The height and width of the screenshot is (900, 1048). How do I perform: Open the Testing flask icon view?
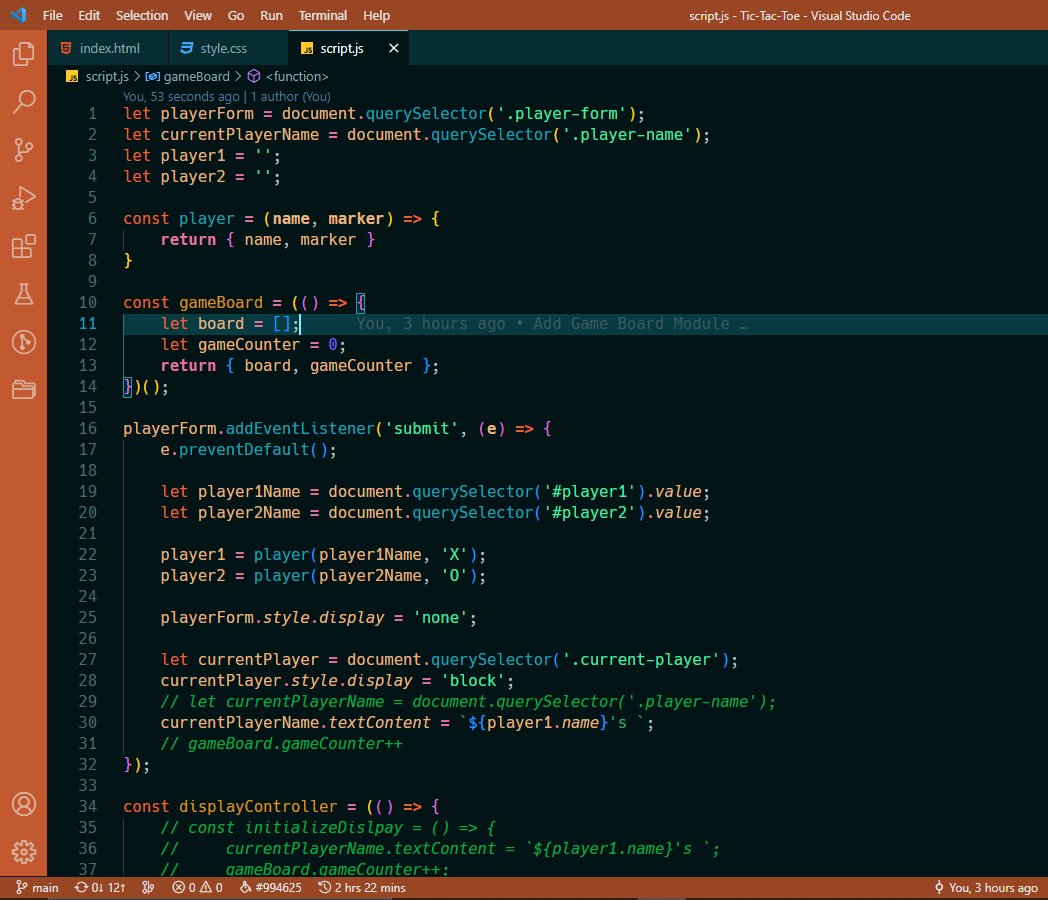(23, 294)
